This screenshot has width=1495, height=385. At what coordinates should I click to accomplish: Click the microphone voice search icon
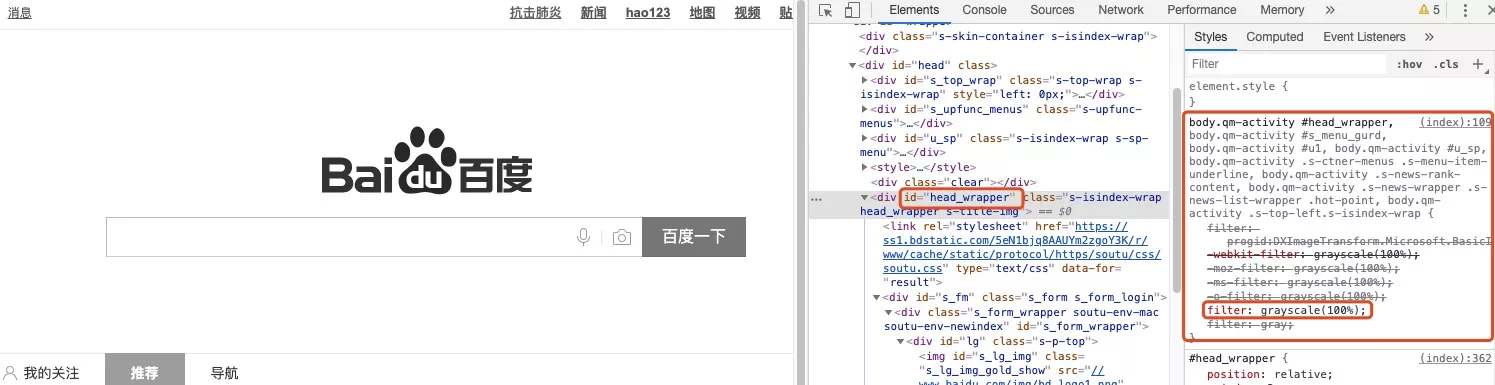tap(584, 237)
